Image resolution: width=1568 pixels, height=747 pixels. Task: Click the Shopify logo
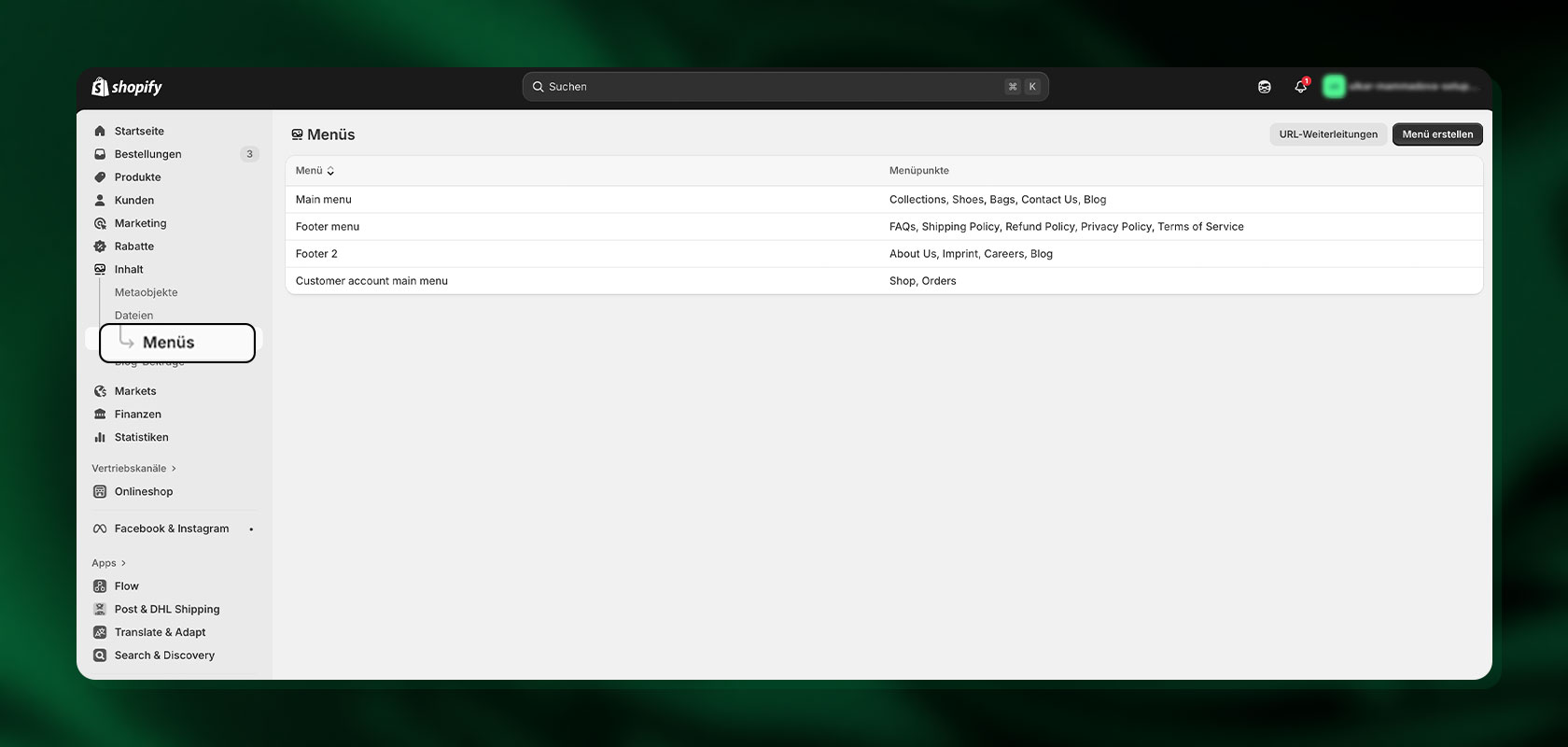[127, 87]
